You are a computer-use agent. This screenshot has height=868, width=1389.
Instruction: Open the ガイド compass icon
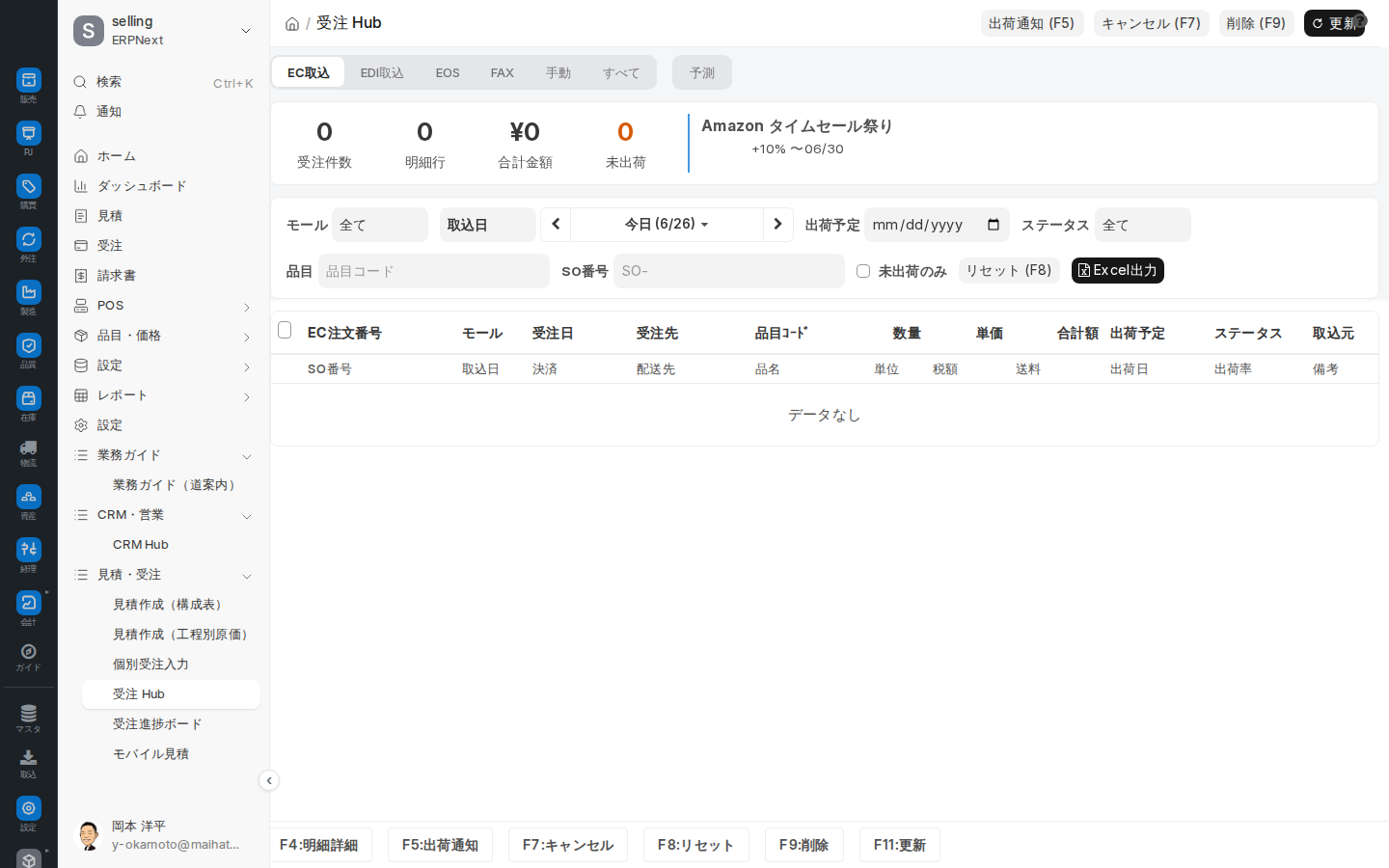point(28,652)
